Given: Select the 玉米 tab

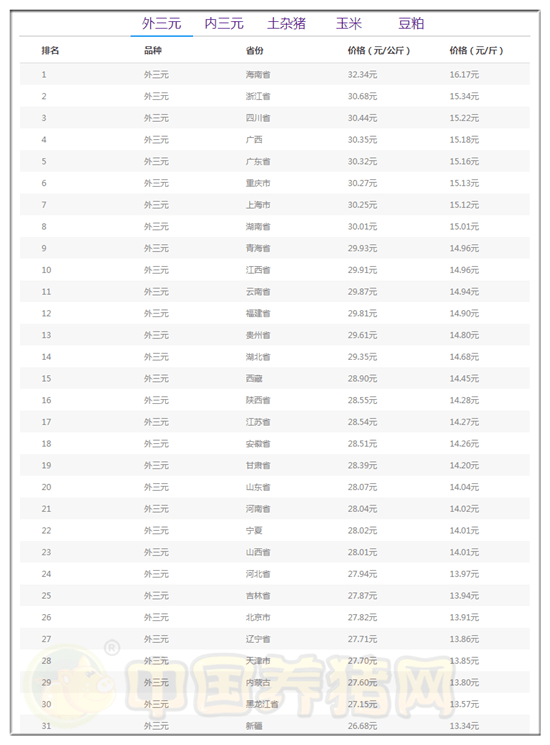Looking at the screenshot, I should tap(349, 23).
